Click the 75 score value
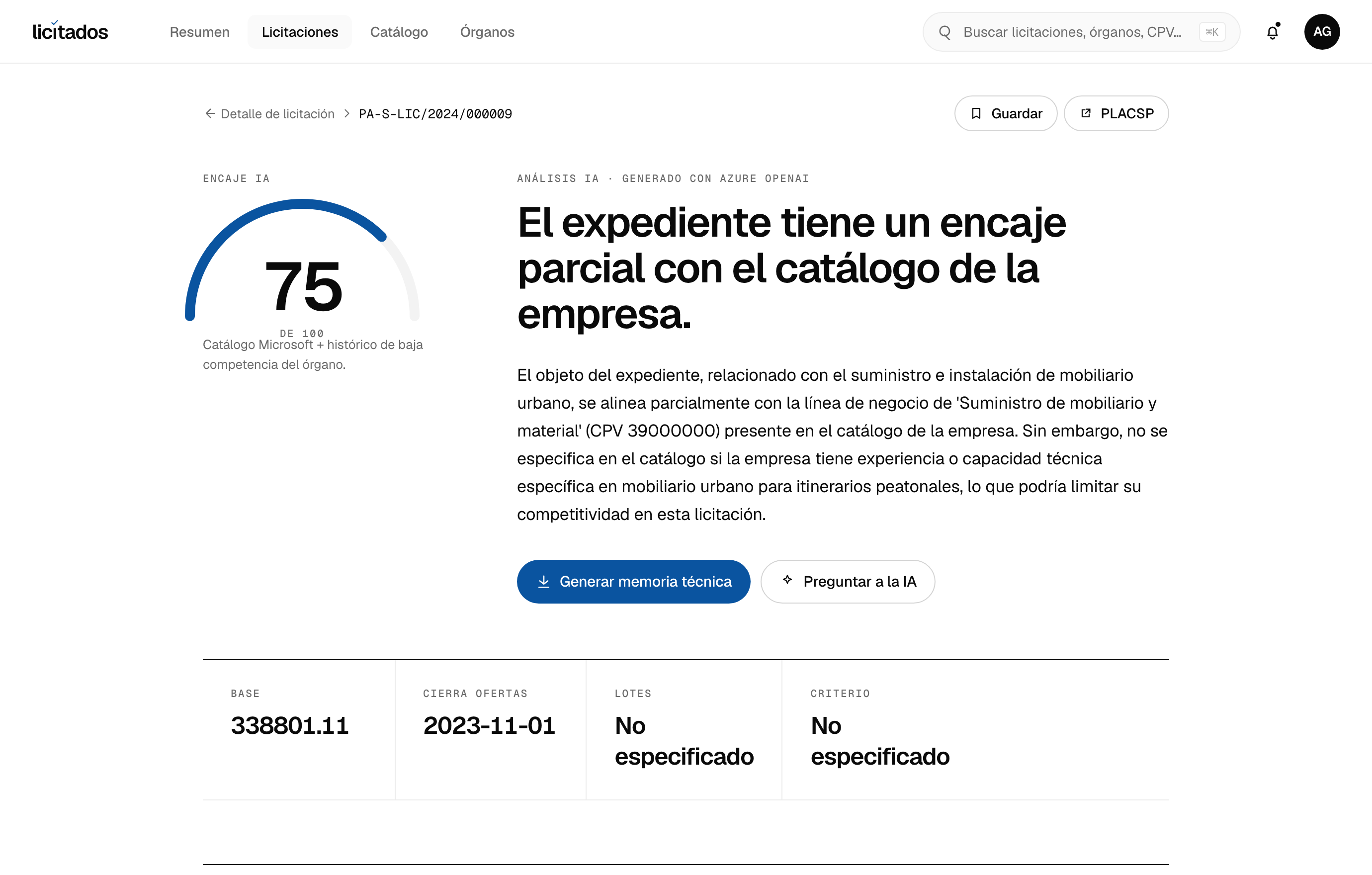This screenshot has width=1372, height=875. point(304,286)
